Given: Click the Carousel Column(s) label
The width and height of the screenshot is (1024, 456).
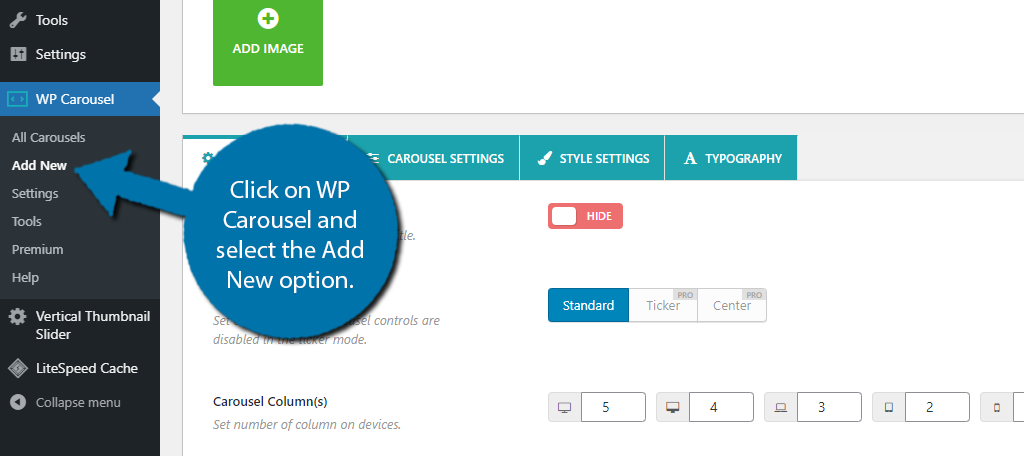Looking at the screenshot, I should [x=270, y=401].
